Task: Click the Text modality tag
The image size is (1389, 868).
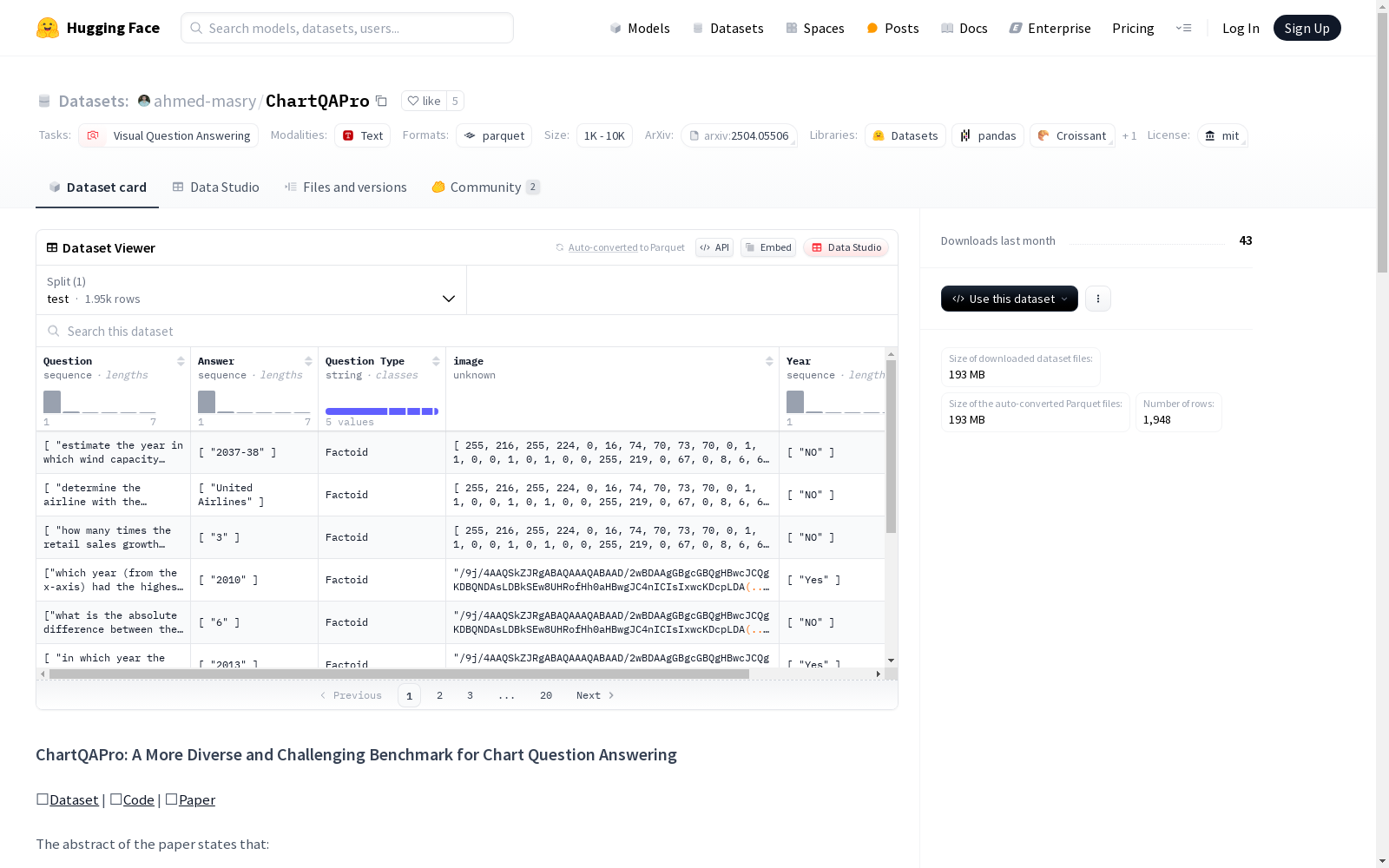Action: (x=362, y=135)
